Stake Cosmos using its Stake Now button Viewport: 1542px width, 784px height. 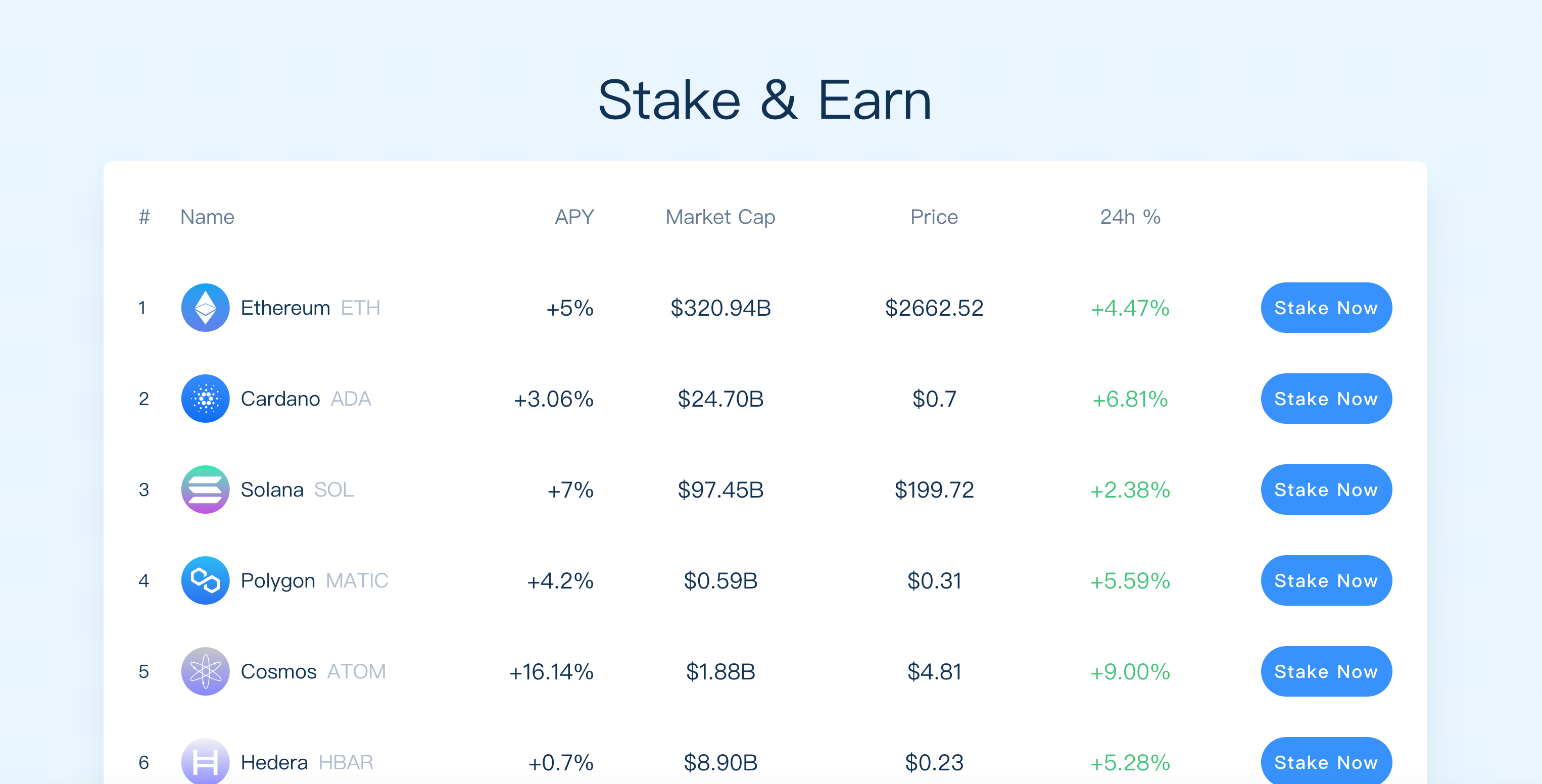click(x=1326, y=671)
